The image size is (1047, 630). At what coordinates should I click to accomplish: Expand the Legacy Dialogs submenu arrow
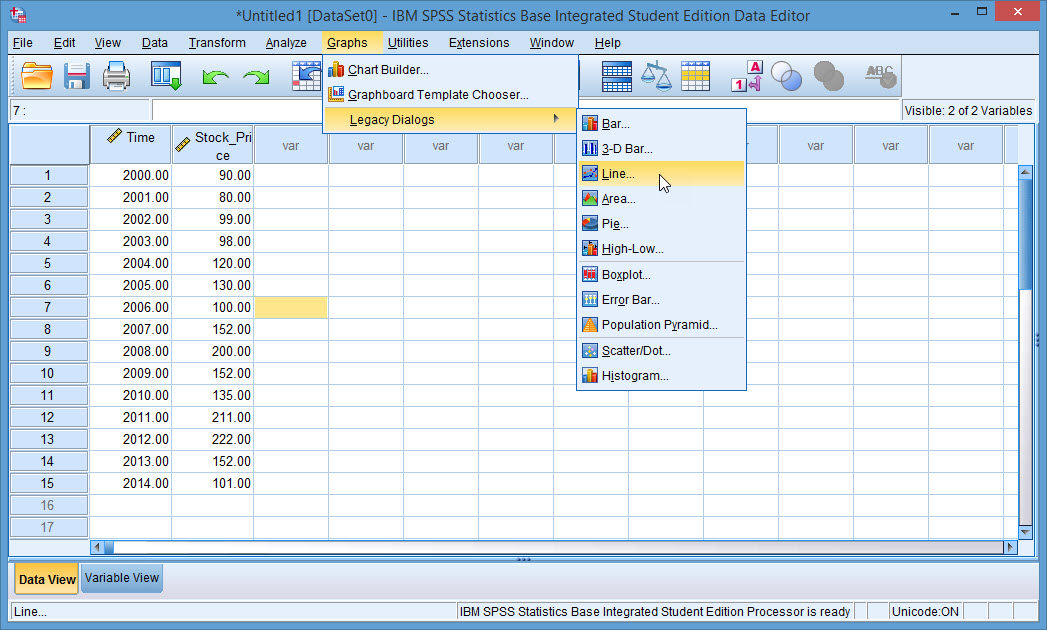pyautogui.click(x=556, y=119)
